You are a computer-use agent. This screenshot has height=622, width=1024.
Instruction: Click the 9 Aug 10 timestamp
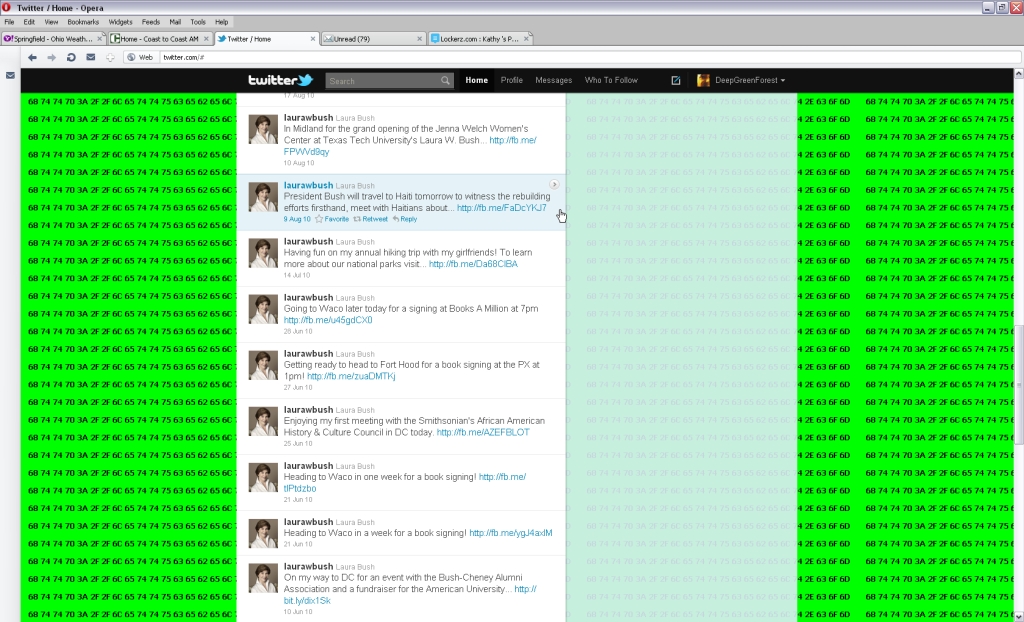point(297,220)
